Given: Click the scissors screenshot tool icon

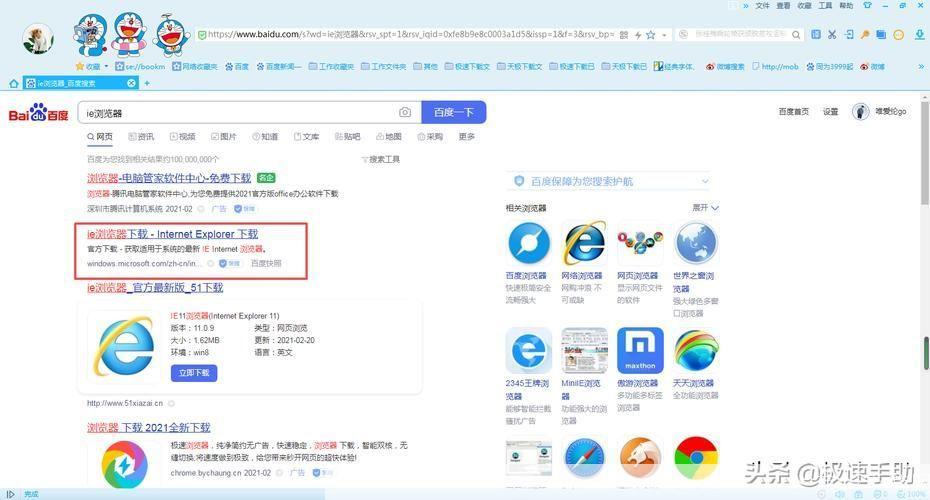Looking at the screenshot, I should pos(832,35).
